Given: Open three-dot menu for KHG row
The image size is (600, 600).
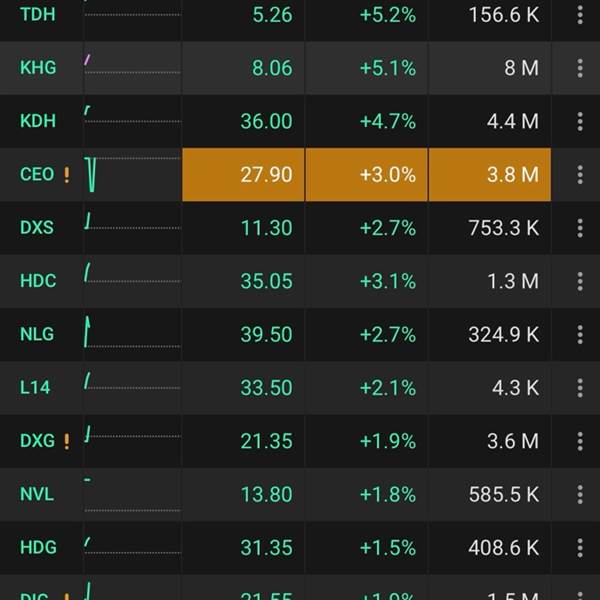Looking at the screenshot, I should (580, 68).
